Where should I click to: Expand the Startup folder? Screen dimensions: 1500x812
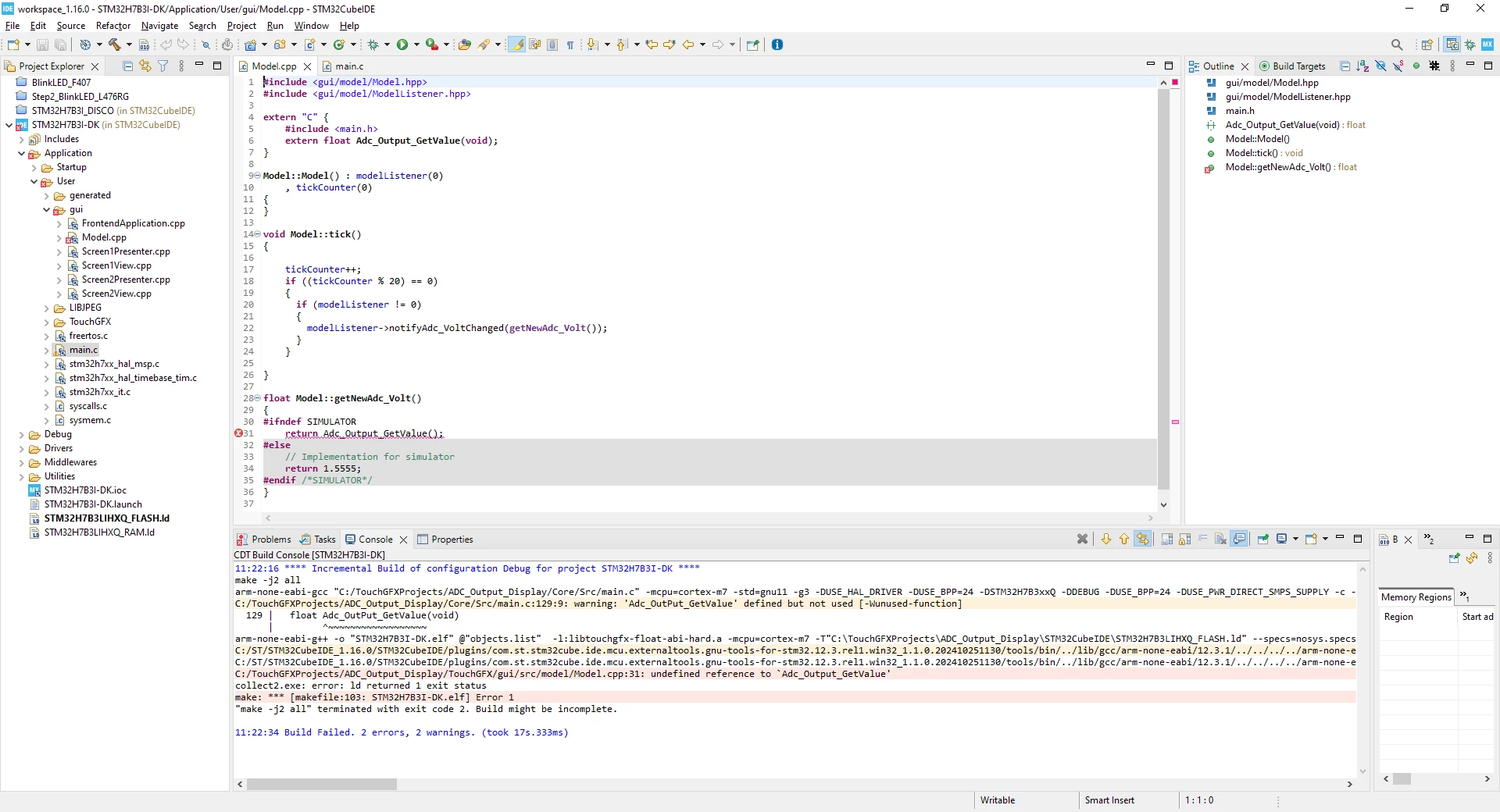34,168
